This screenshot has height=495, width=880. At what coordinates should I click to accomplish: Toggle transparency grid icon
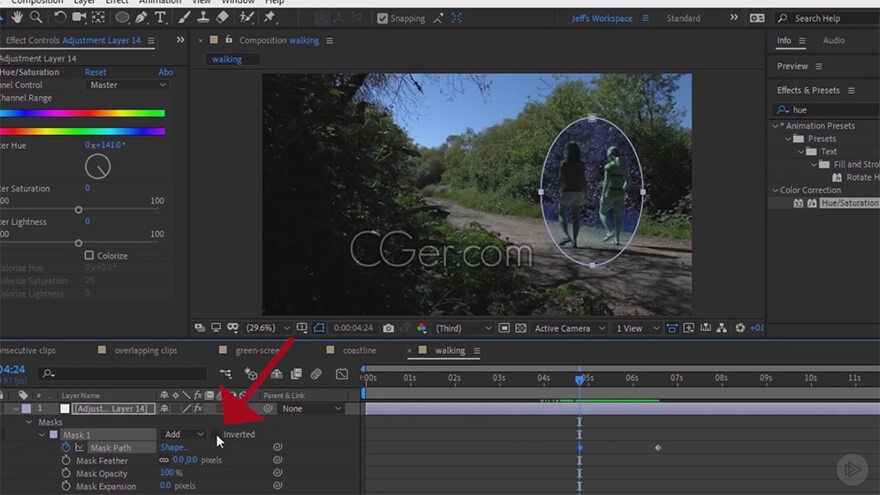point(521,328)
